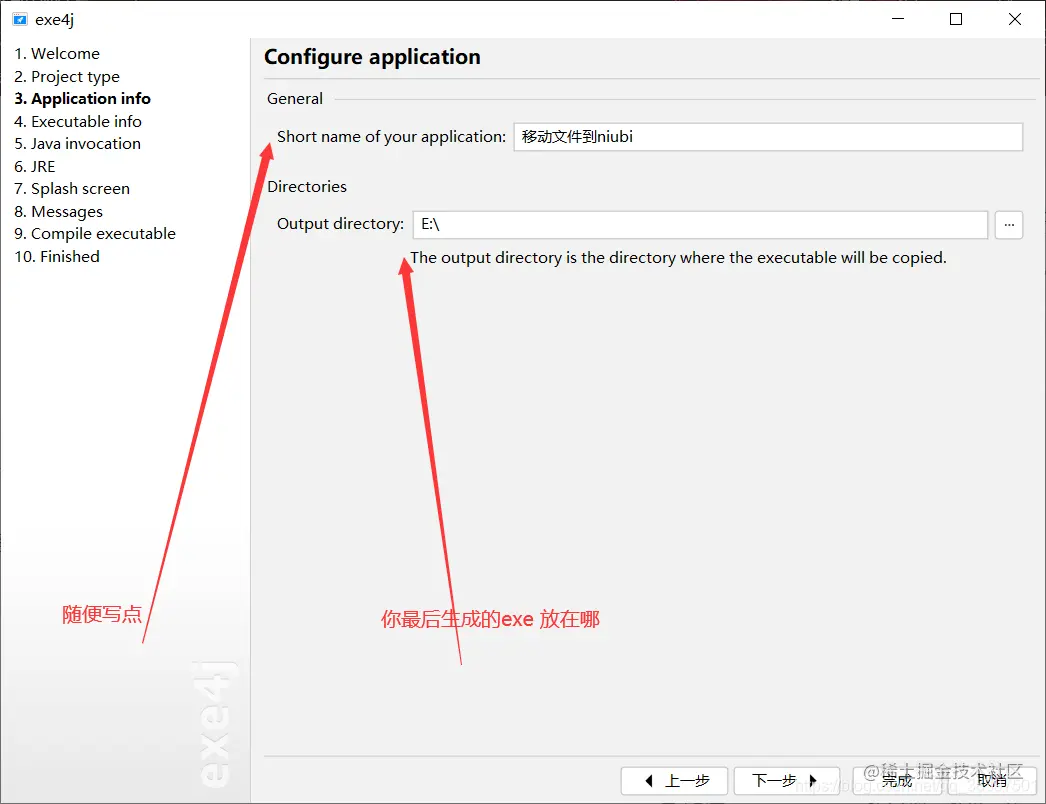Close the exe4j window
The width and height of the screenshot is (1046, 804).
coord(1015,19)
